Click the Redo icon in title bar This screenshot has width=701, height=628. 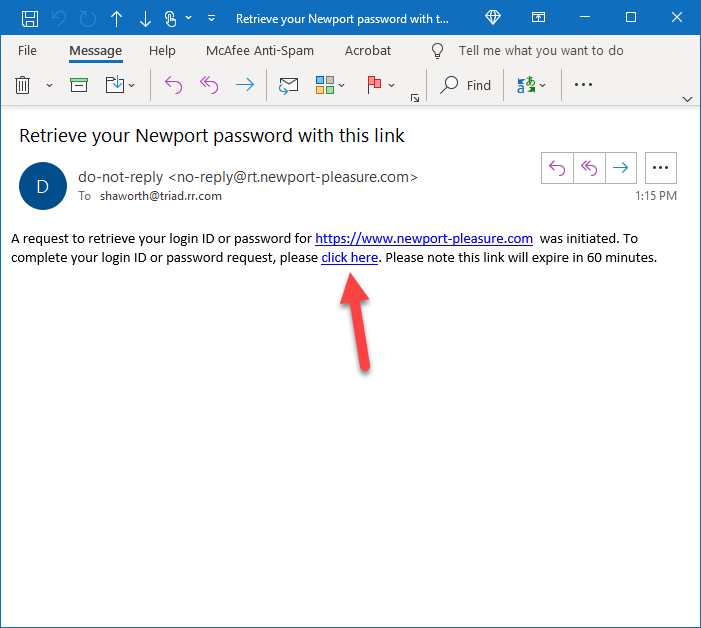88,19
